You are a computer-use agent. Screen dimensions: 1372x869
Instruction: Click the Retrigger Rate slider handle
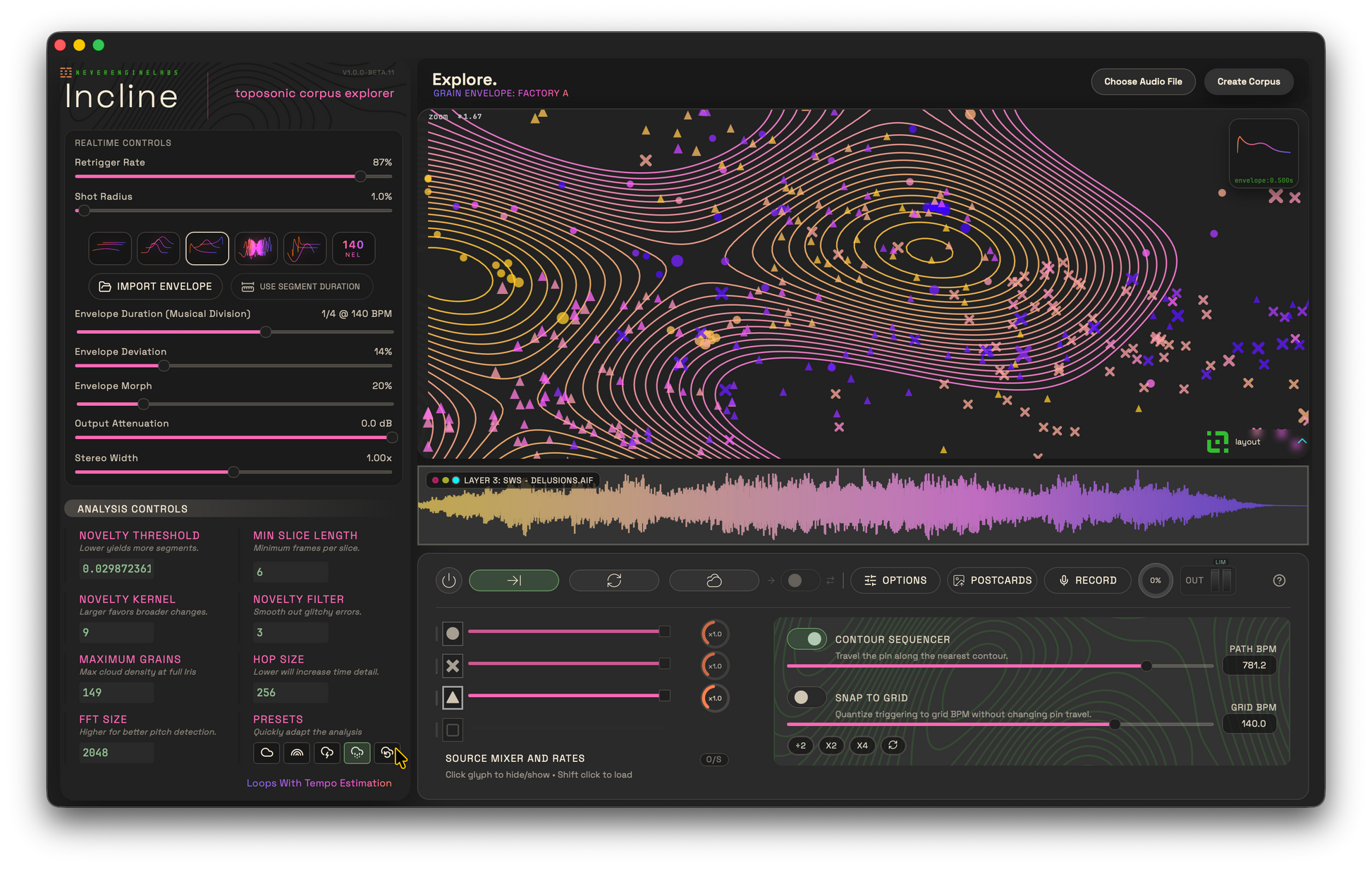click(x=360, y=177)
